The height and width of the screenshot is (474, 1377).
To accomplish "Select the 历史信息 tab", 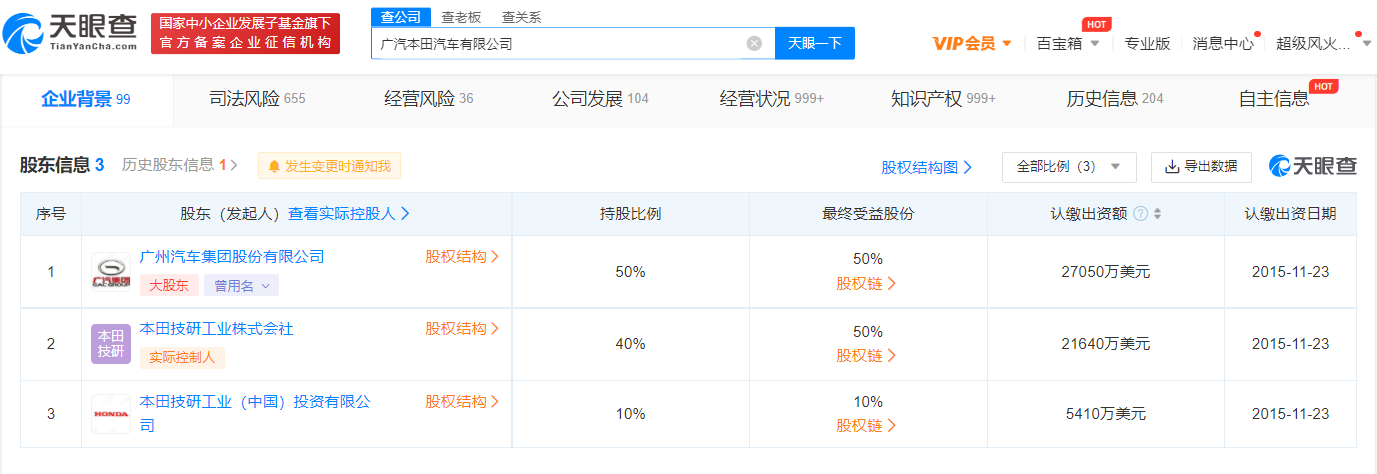I will coord(1114,99).
